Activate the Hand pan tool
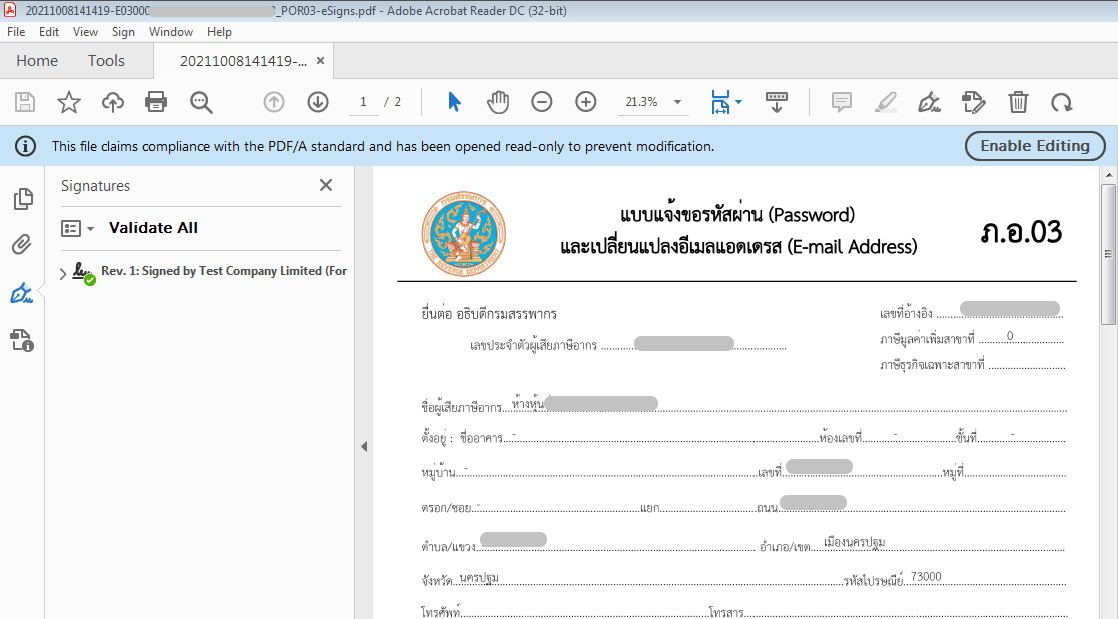Viewport: 1118px width, 619px height. 498,102
